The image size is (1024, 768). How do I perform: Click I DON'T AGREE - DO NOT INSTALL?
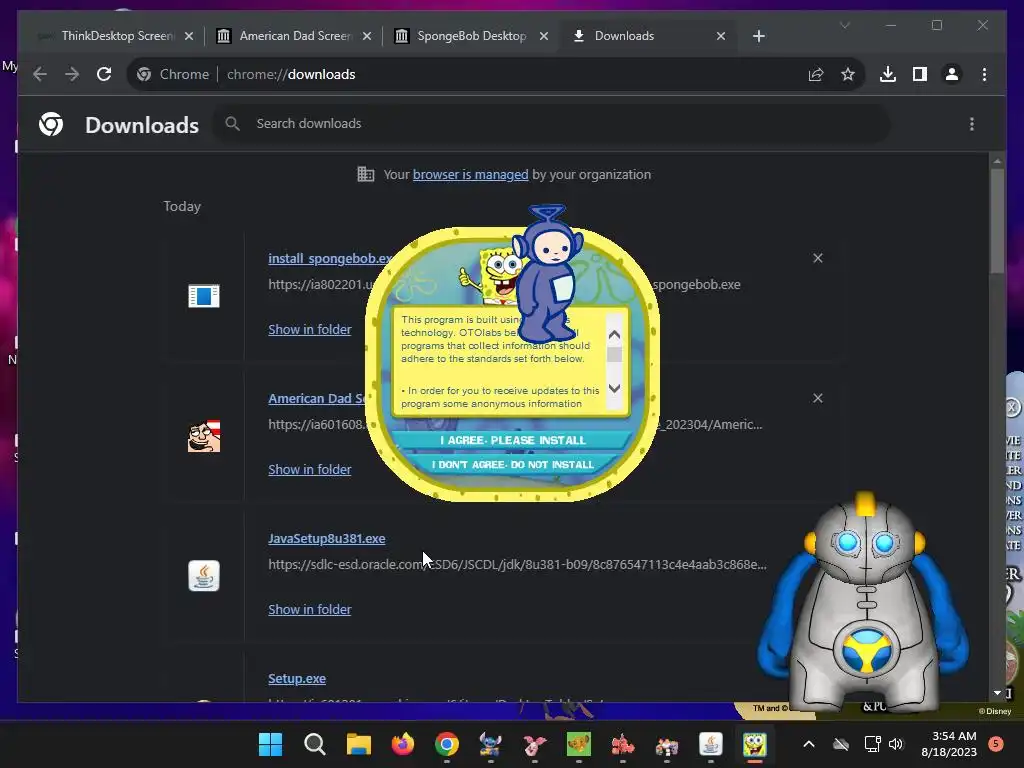[512, 464]
